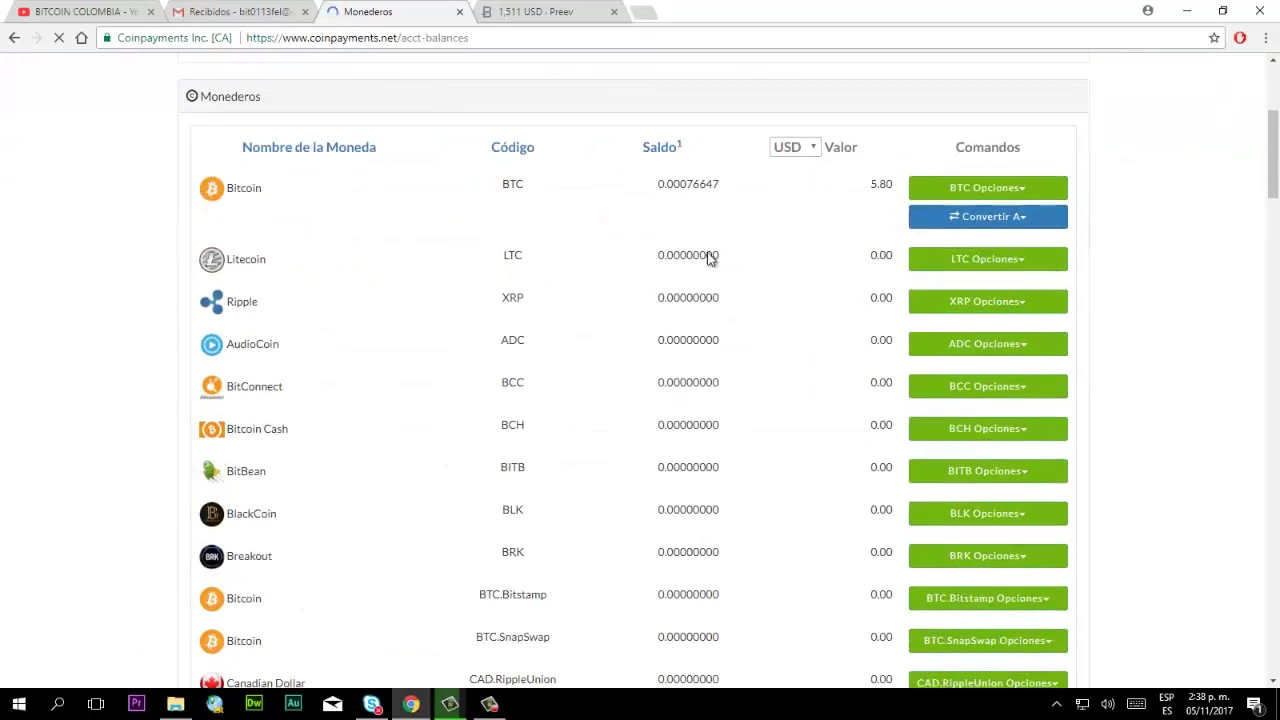Click the BITB code text
1280x720 pixels.
(x=512, y=467)
